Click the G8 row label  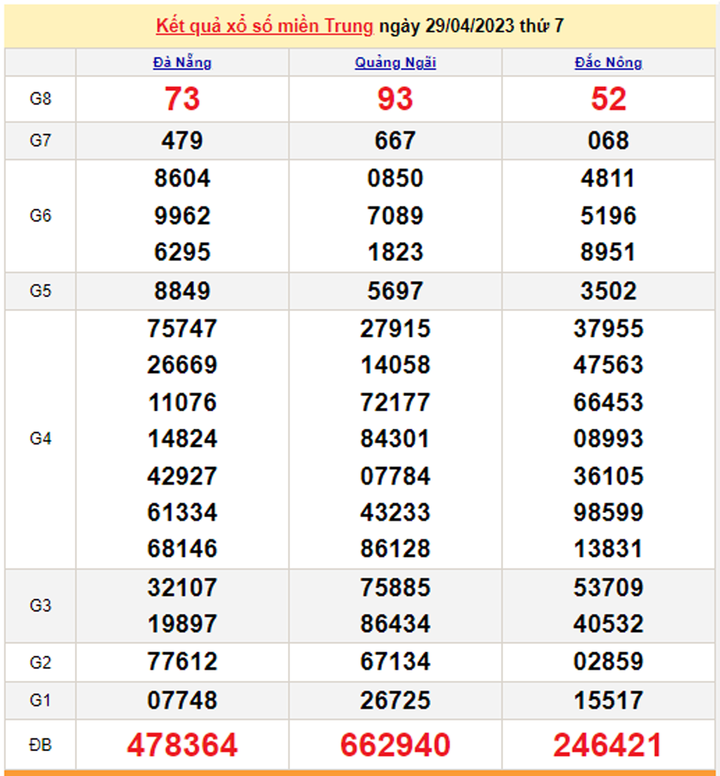pos(40,98)
